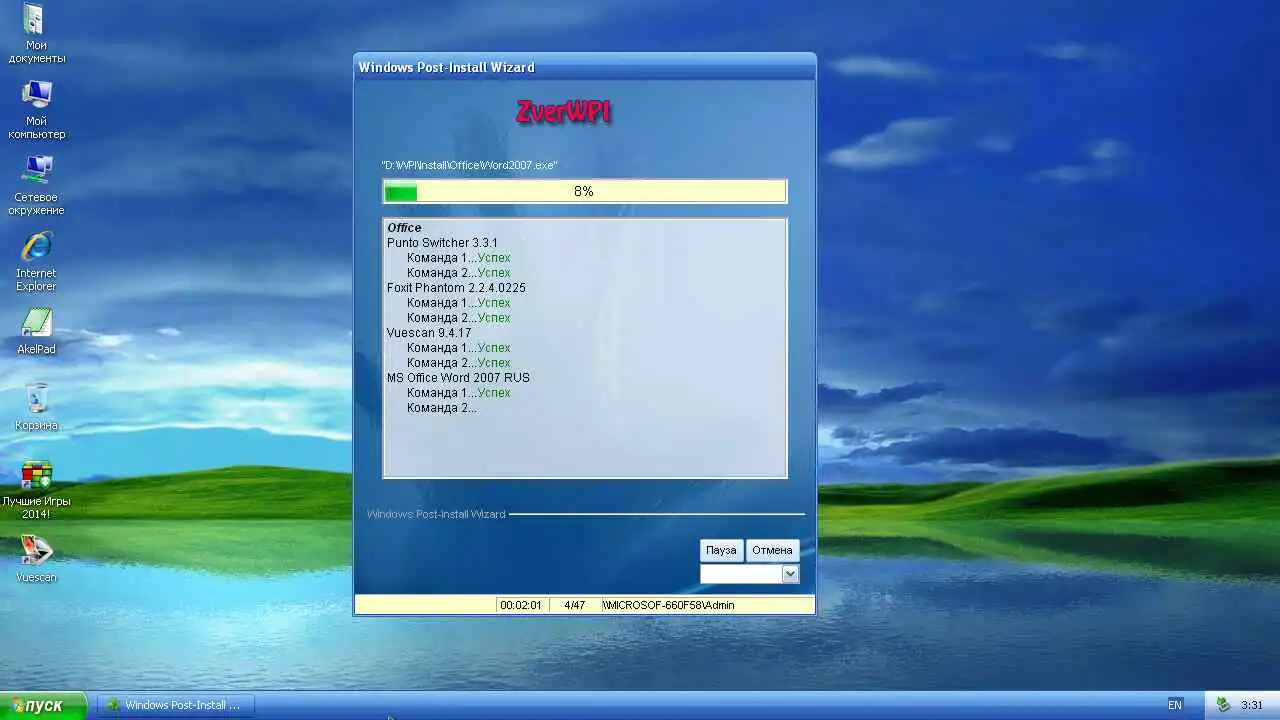Open the Recycle Bin (Корзина) icon
1280x720 pixels.
[x=36, y=407]
